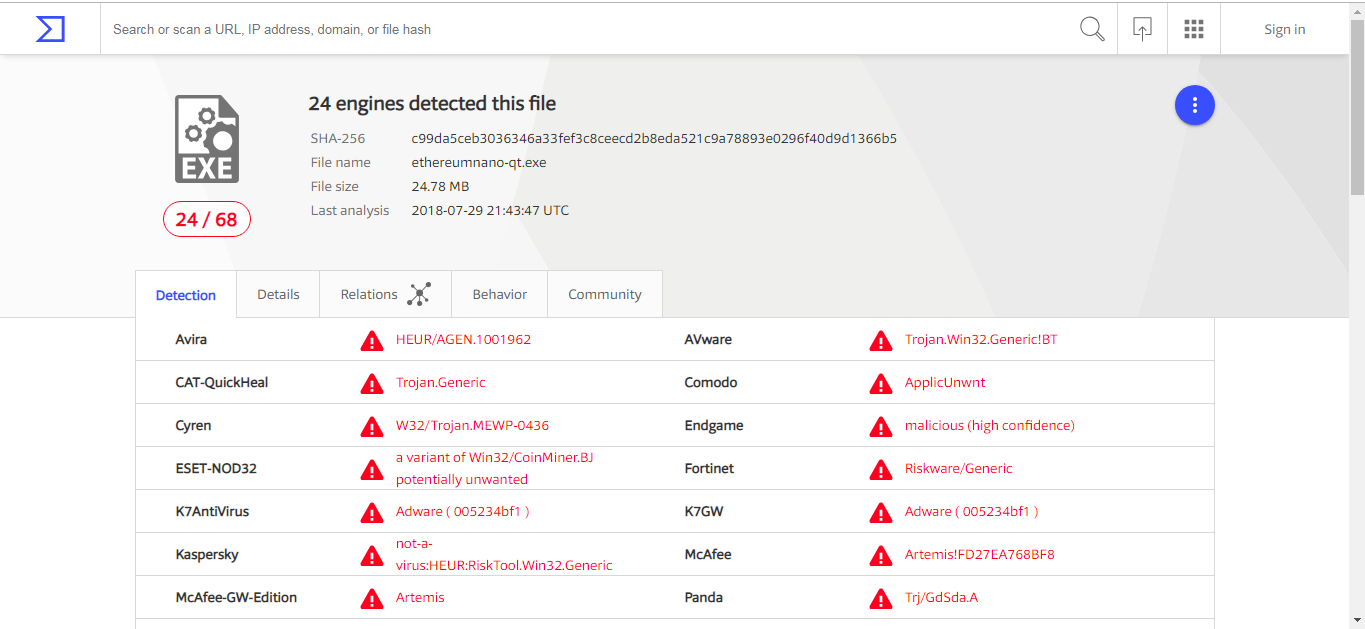Select the file name ethereumnano-qt.exe
Image resolution: width=1365 pixels, height=629 pixels.
tap(479, 162)
